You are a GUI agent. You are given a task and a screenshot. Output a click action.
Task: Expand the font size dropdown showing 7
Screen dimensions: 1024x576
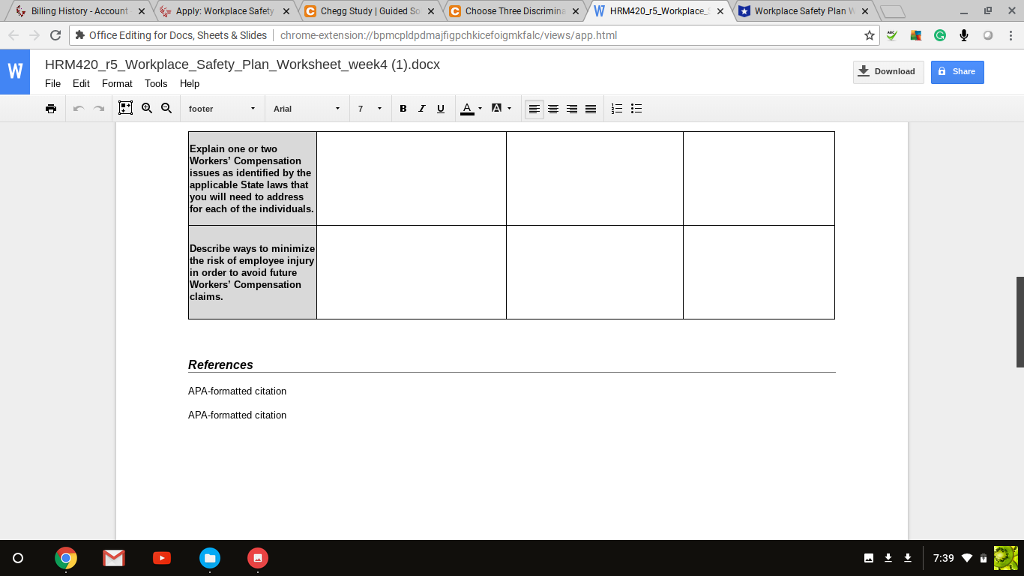[x=370, y=108]
